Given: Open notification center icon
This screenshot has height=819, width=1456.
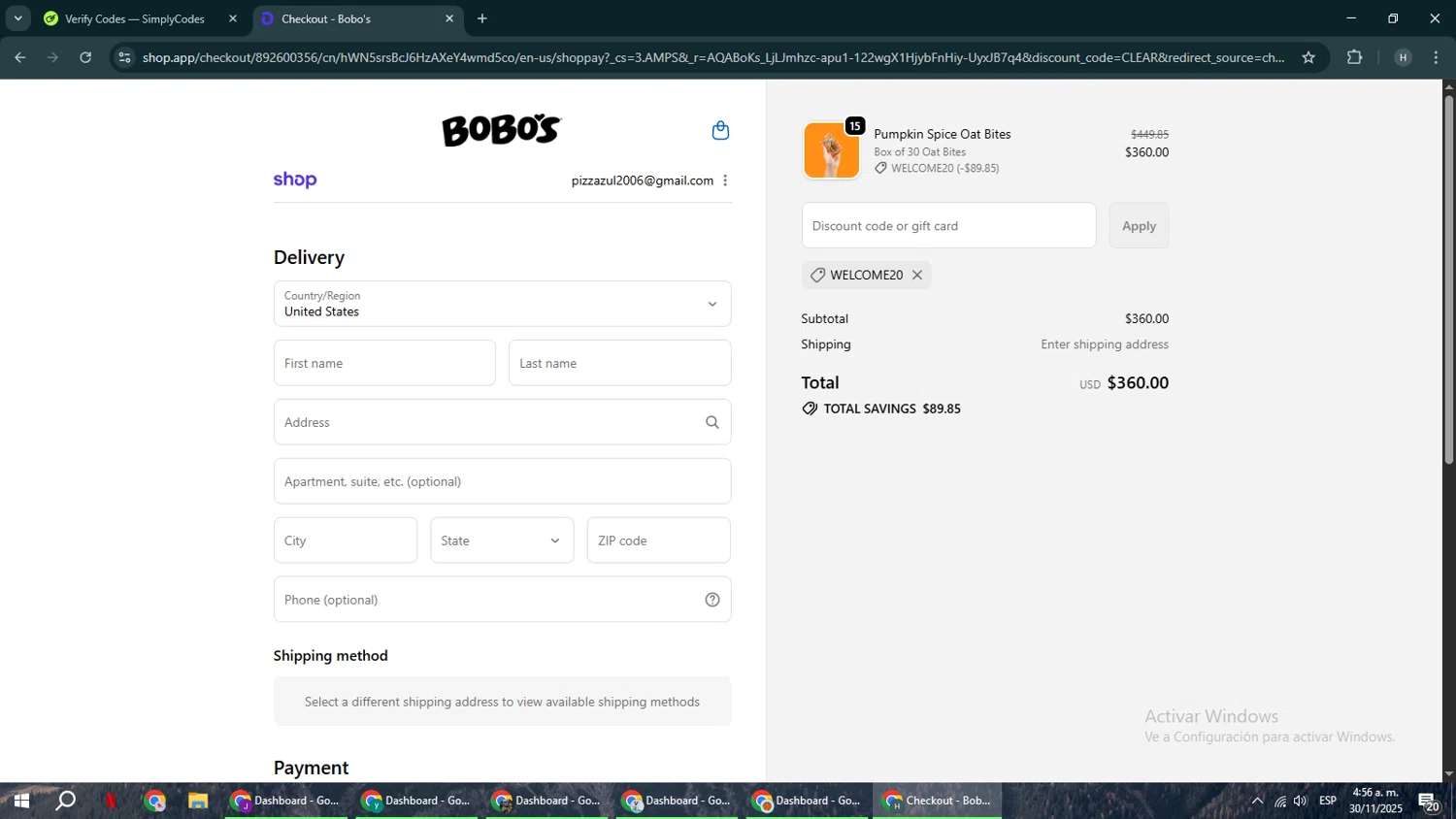Looking at the screenshot, I should click(1429, 802).
